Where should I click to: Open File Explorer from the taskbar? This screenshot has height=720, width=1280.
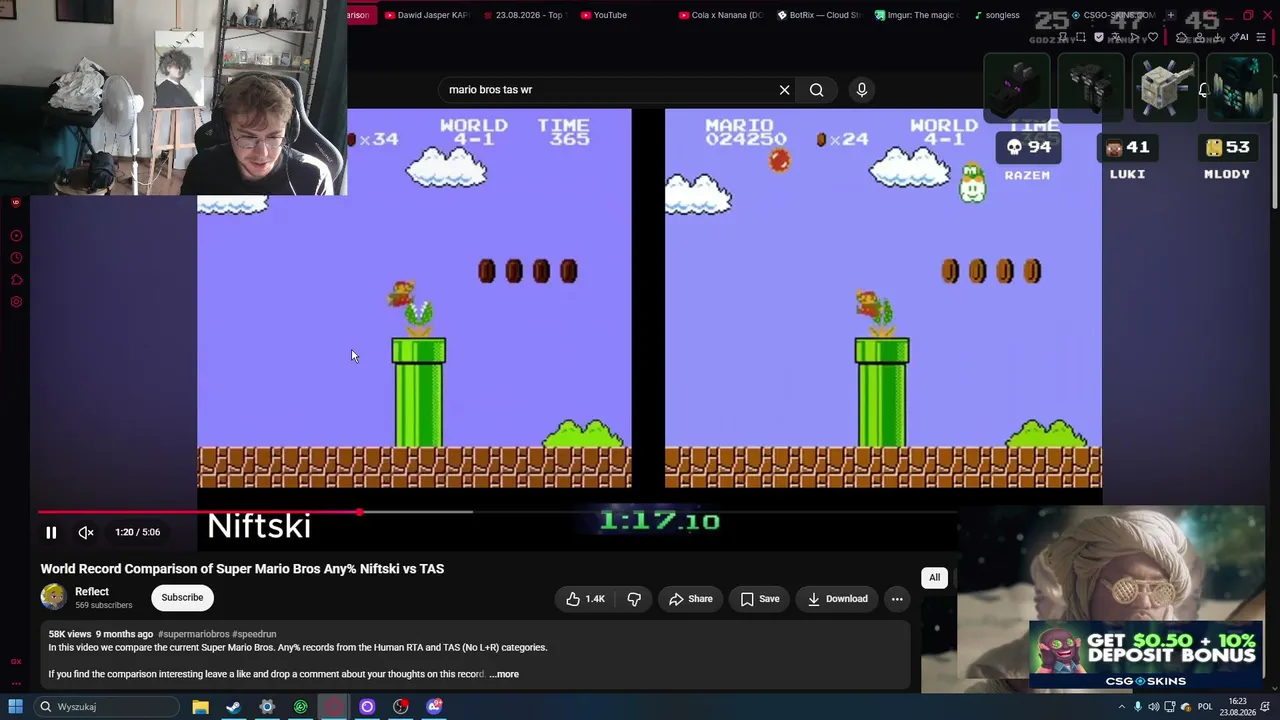click(x=200, y=707)
